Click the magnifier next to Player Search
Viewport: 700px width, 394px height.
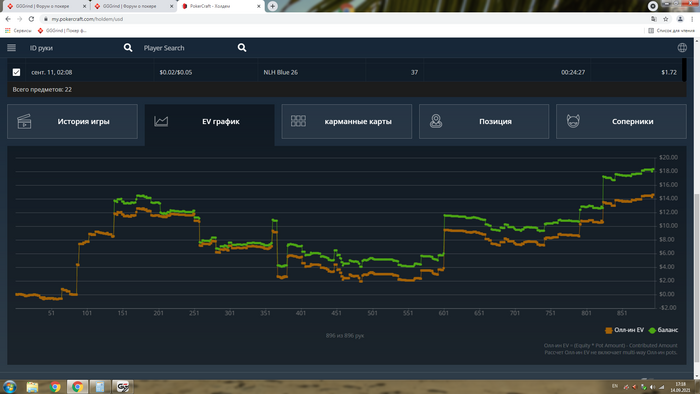point(242,48)
